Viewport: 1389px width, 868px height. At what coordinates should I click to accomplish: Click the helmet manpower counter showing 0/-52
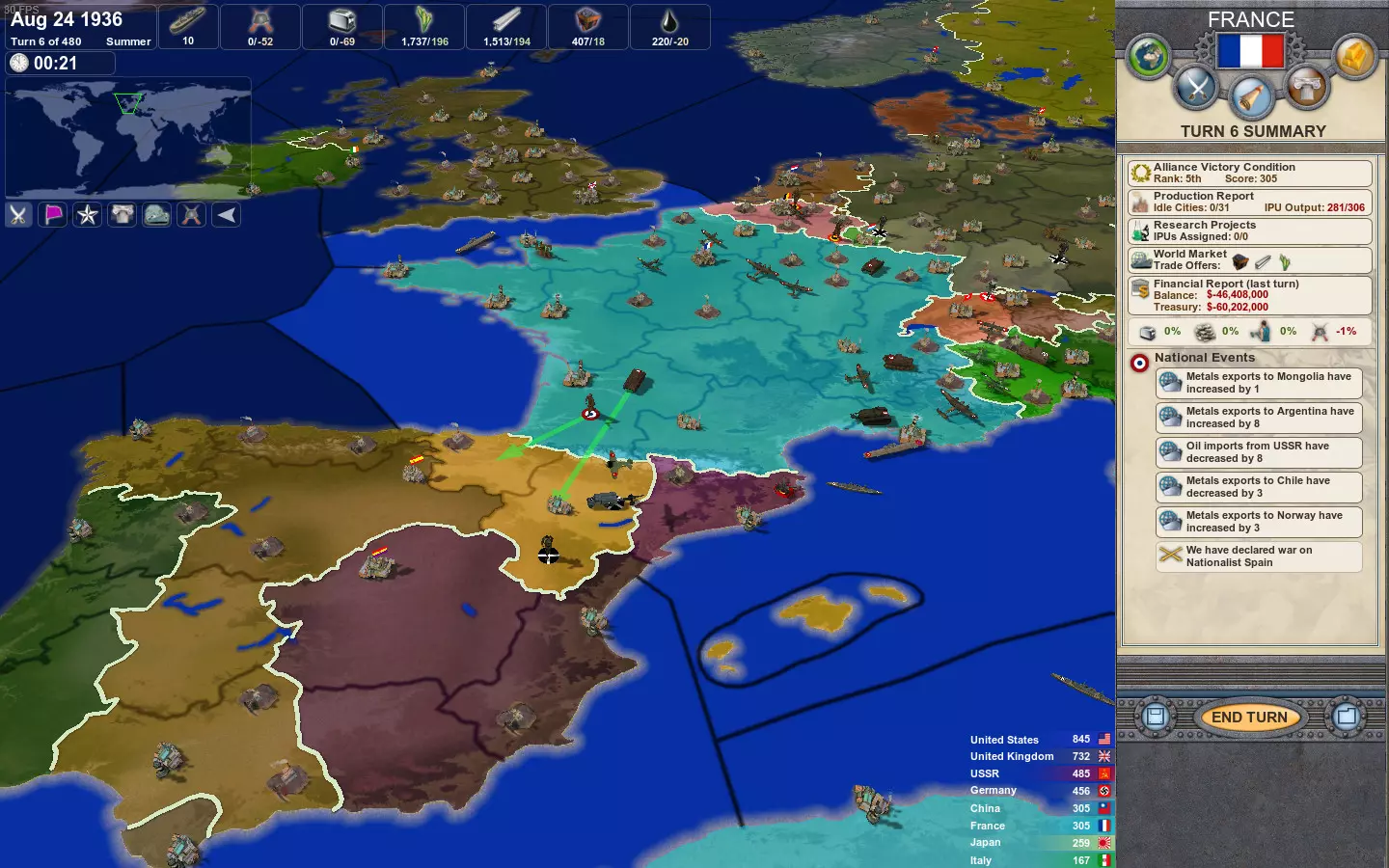(260, 26)
